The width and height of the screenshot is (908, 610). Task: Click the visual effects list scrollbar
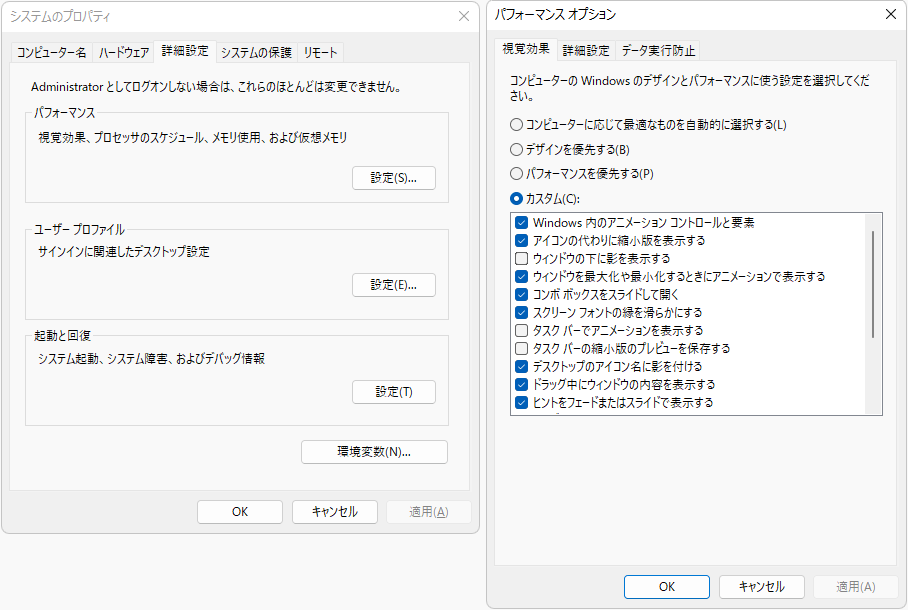click(873, 284)
